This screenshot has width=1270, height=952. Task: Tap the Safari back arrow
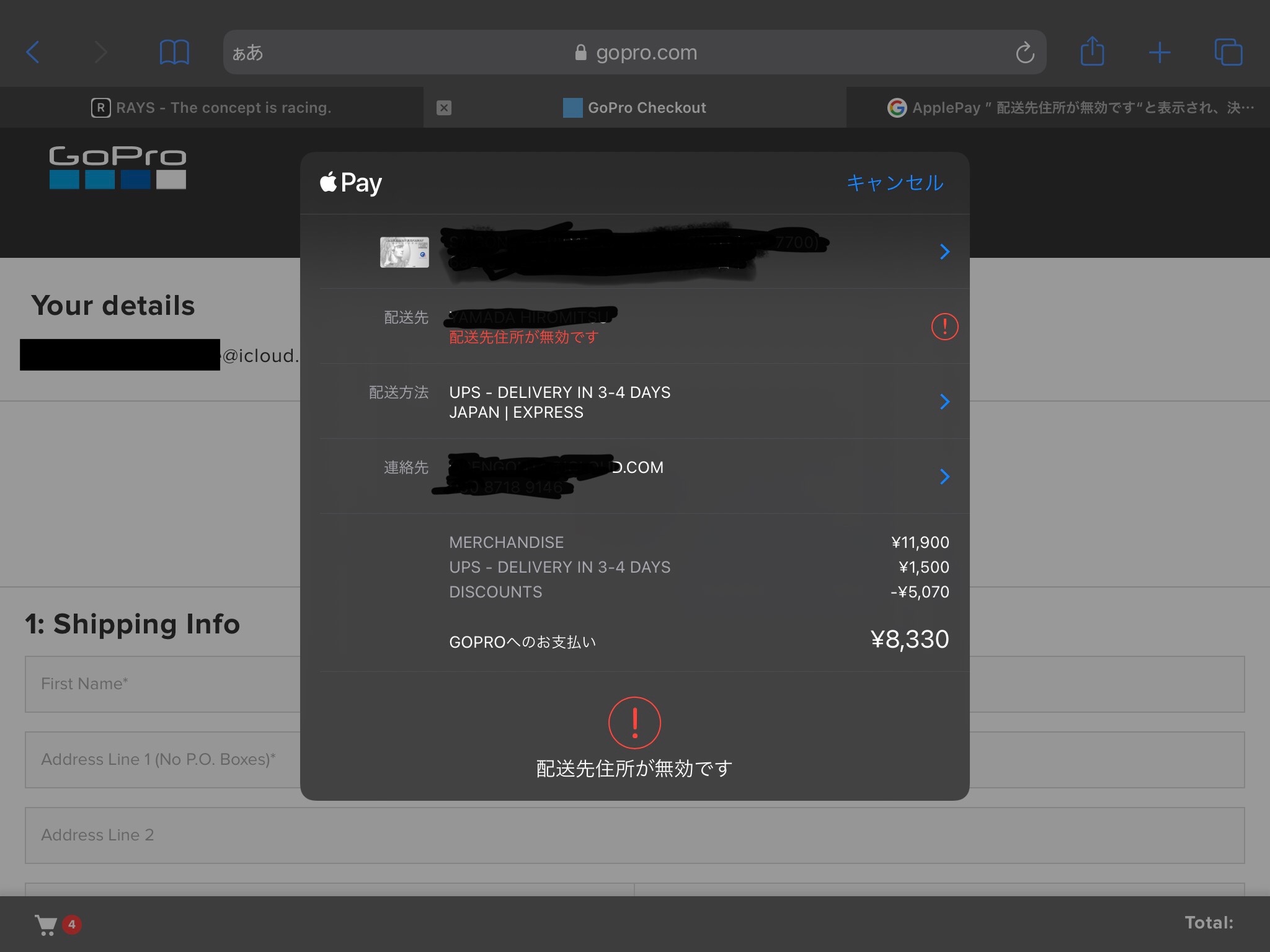pyautogui.click(x=33, y=52)
